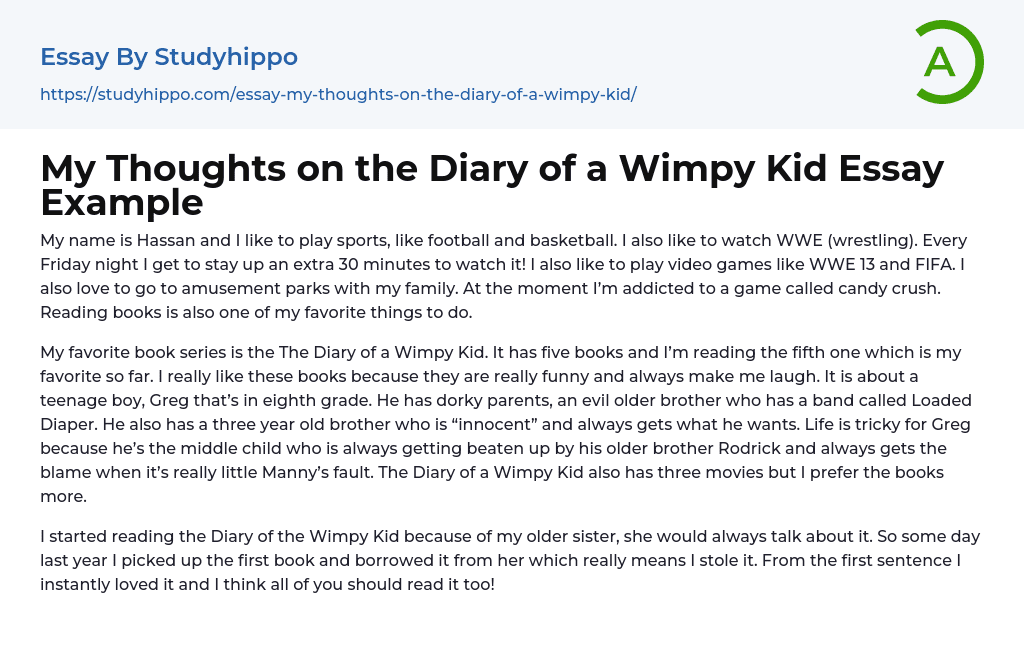Open the studyhippo.com essay URL link
The image size is (1024, 653).
point(338,94)
